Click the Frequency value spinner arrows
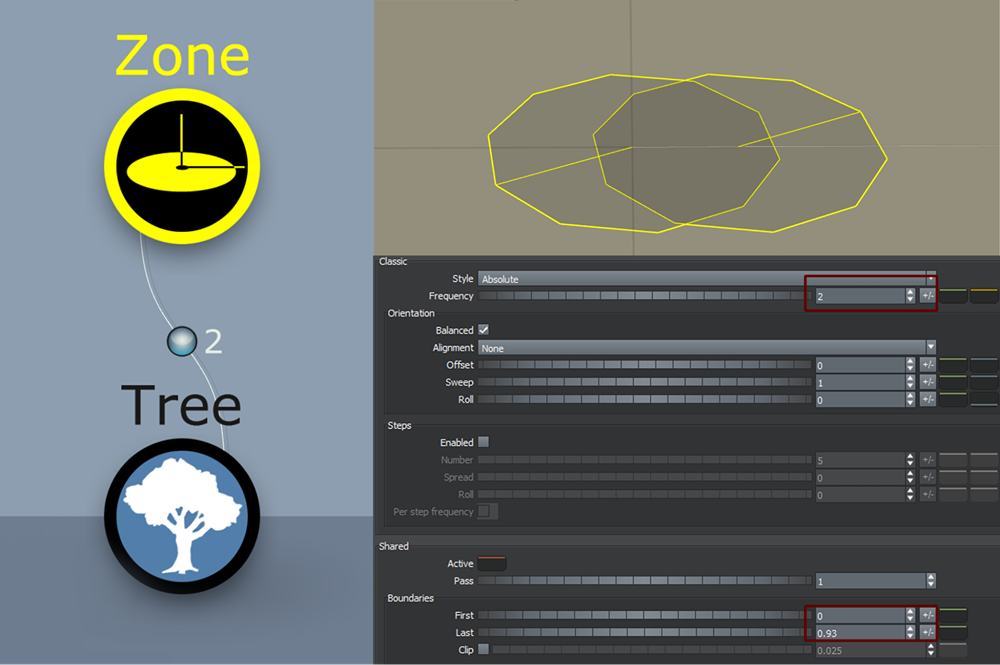The image size is (1000, 665). (x=910, y=296)
